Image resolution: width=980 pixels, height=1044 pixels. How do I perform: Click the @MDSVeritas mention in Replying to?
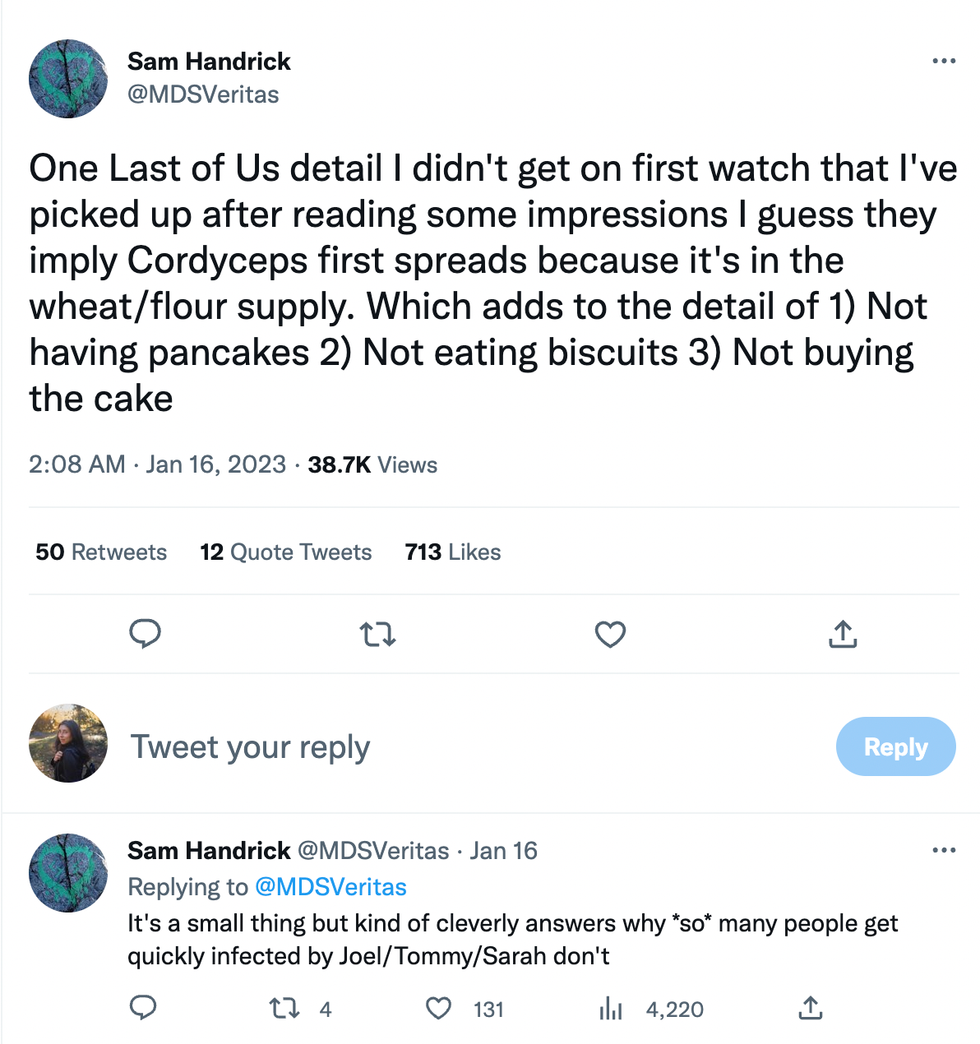click(x=330, y=887)
